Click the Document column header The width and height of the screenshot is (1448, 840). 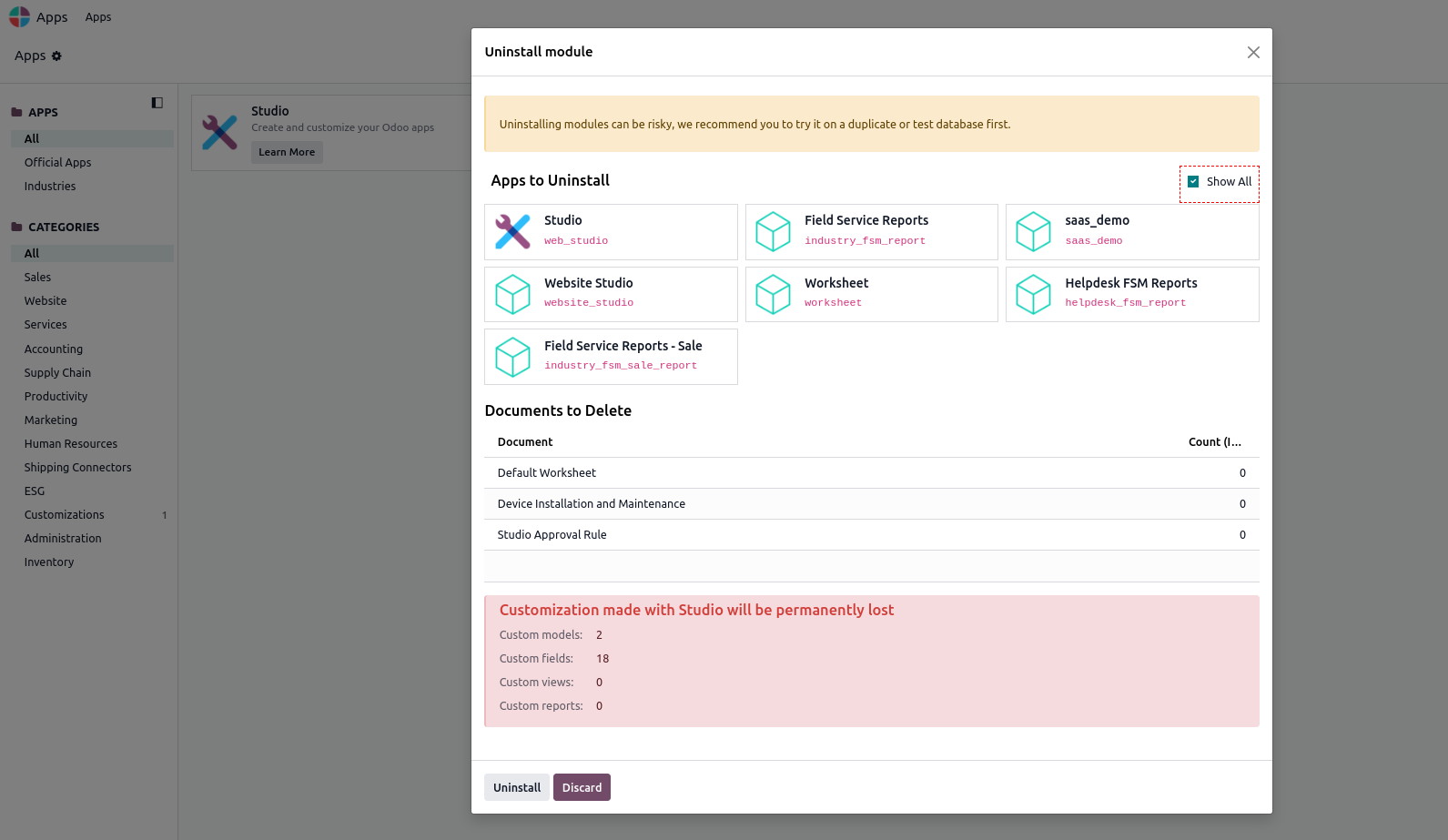(525, 442)
